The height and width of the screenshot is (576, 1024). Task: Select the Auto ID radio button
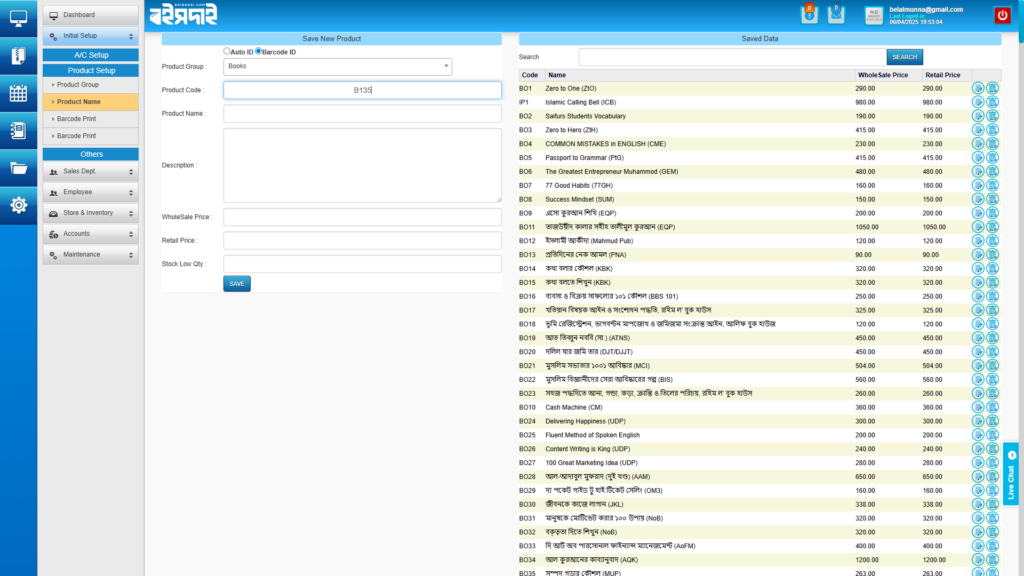(225, 51)
